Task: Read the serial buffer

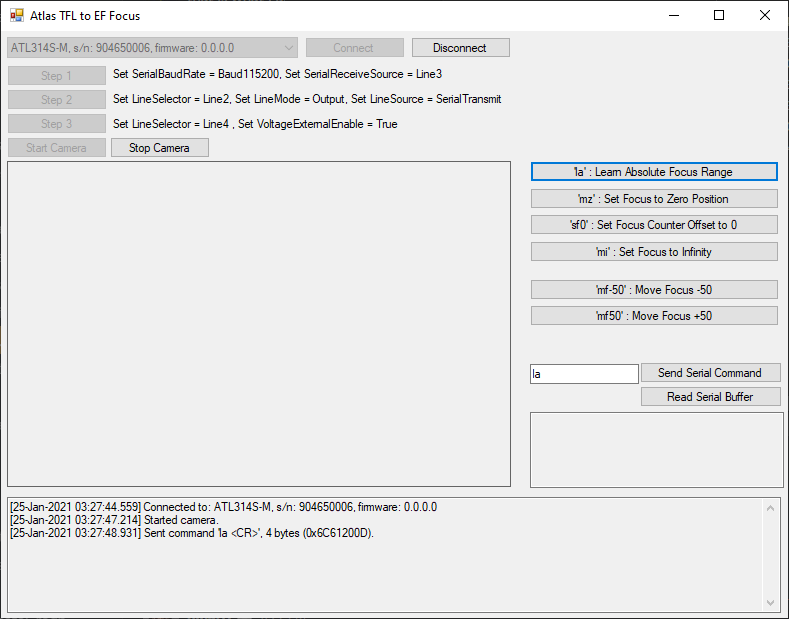Action: 710,397
